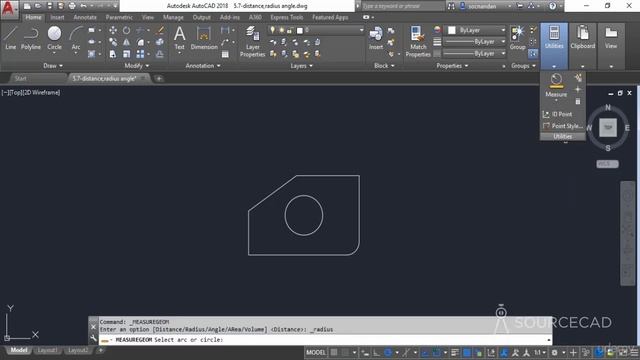Screen dimensions: 640x360
Task: Click the MODEL space button in status bar
Action: tap(316, 352)
